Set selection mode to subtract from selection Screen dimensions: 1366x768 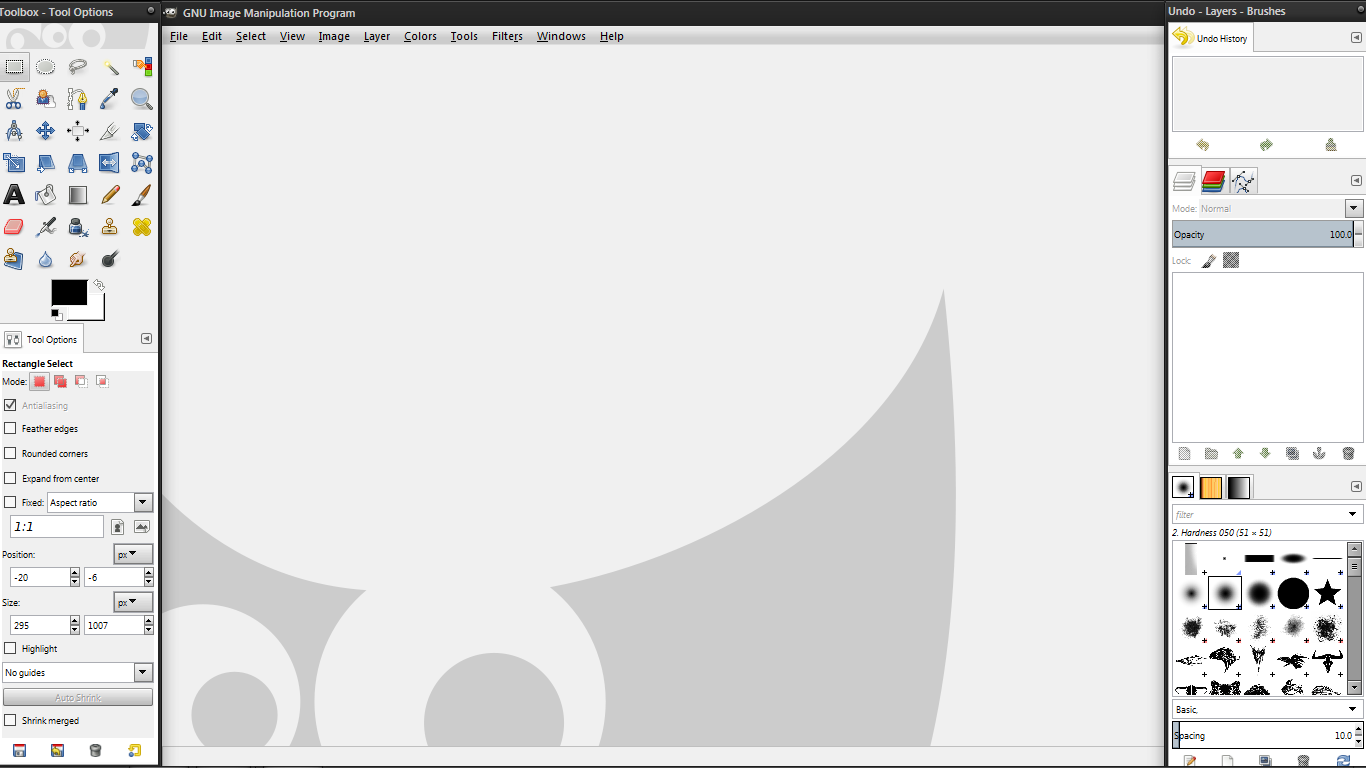pos(81,381)
